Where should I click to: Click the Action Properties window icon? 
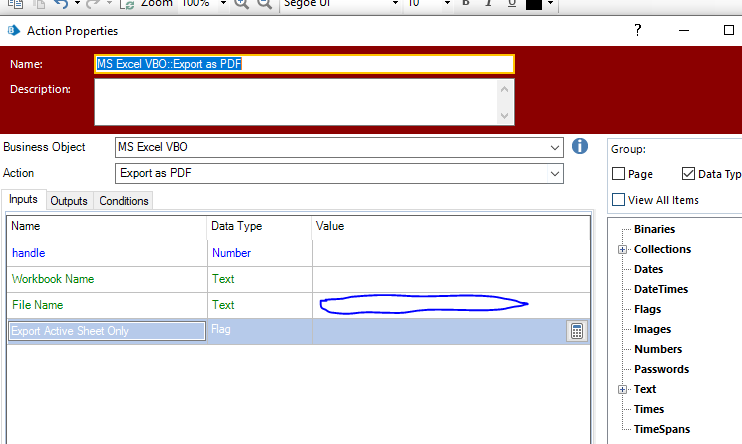(14, 31)
